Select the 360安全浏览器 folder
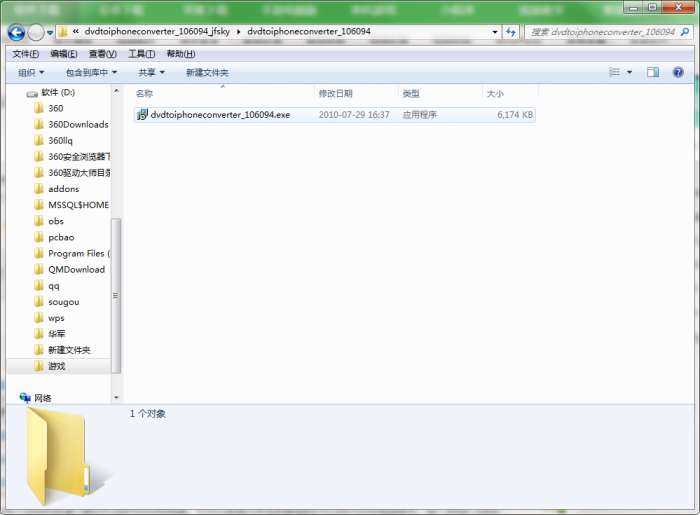Image resolution: width=700 pixels, height=515 pixels. [79, 157]
